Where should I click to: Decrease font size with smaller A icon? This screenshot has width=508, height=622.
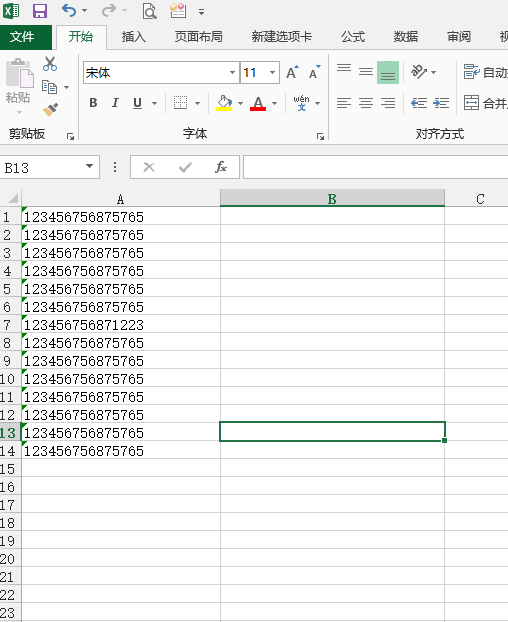(x=314, y=72)
